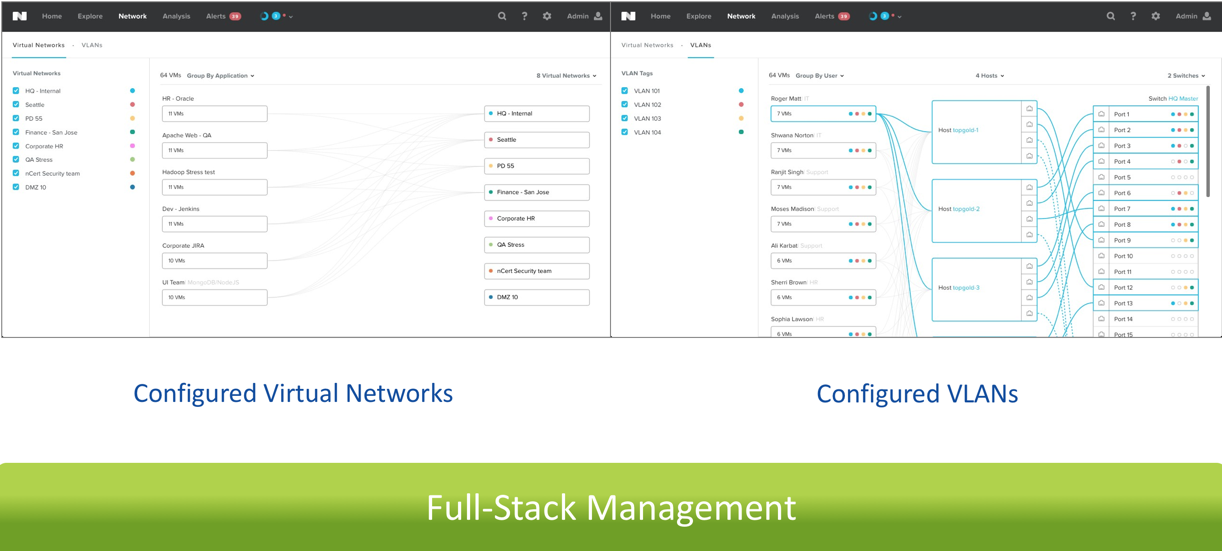This screenshot has width=1222, height=551.
Task: Click the Port 4 icon on the switch
Action: point(1102,161)
